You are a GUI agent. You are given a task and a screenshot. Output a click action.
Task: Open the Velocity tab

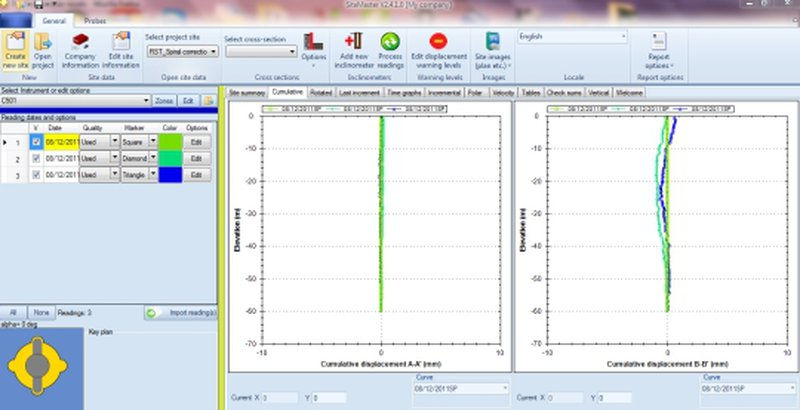pyautogui.click(x=503, y=93)
